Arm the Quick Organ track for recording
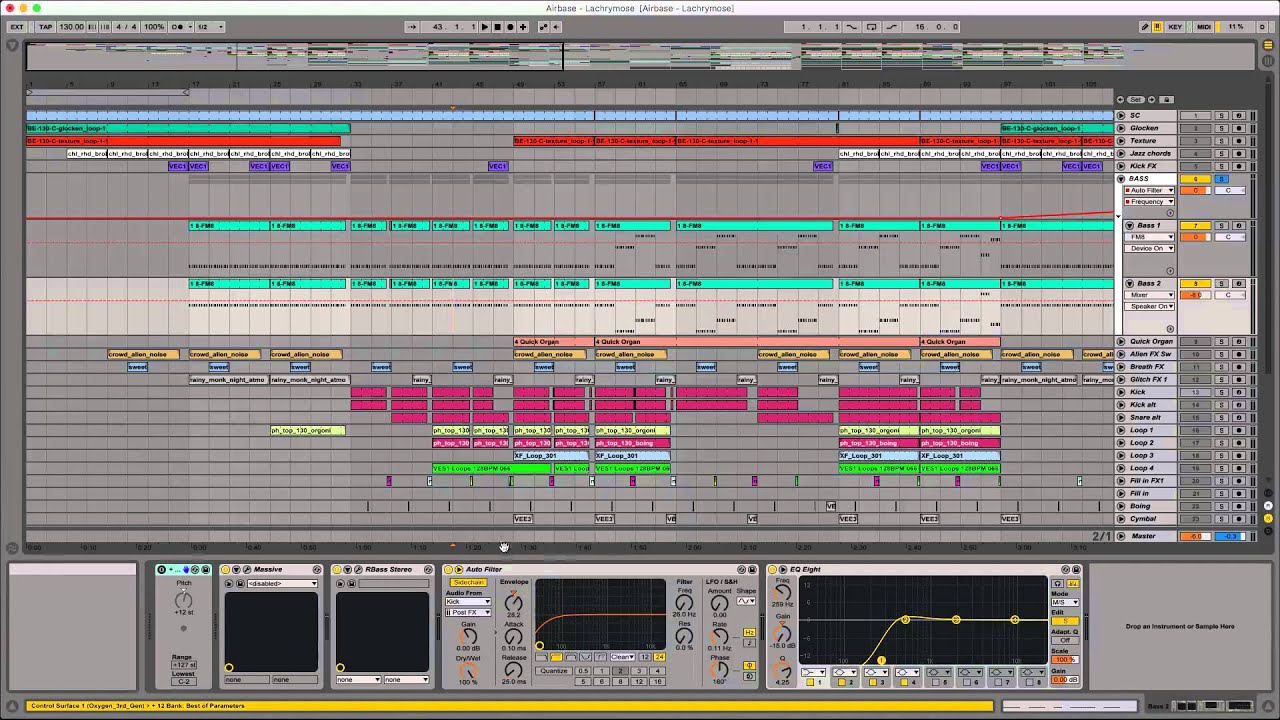Image resolution: width=1280 pixels, height=720 pixels. [x=1239, y=342]
